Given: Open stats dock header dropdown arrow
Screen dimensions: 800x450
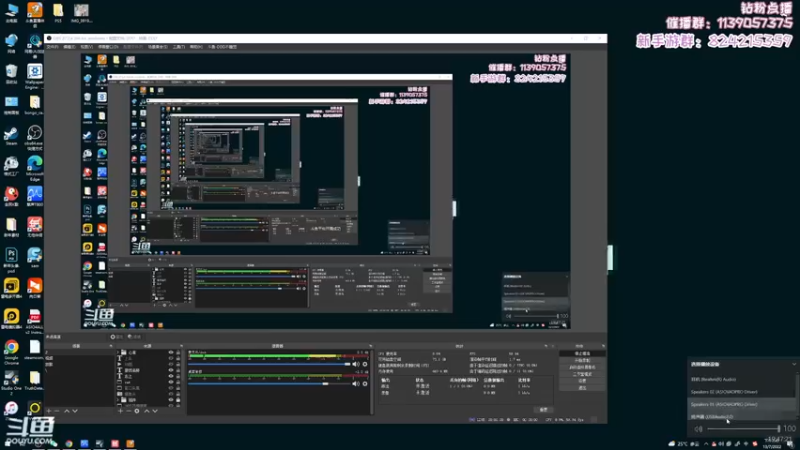Looking at the screenshot, I should click(x=546, y=346).
